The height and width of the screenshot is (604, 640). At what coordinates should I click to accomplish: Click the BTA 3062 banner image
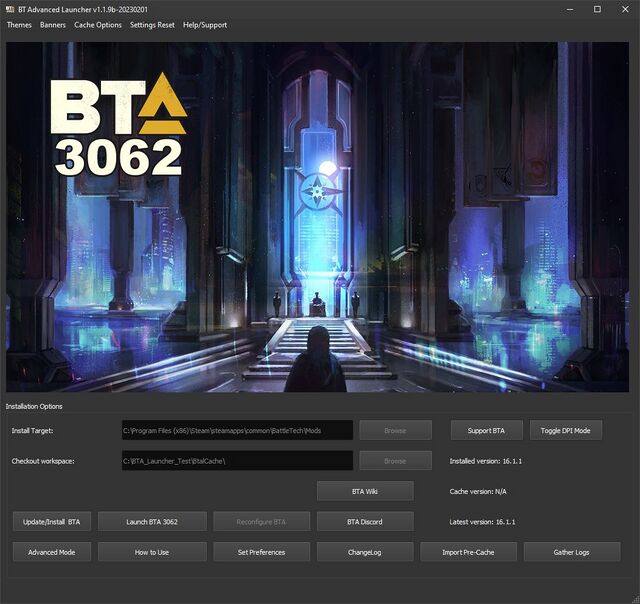coord(317,217)
